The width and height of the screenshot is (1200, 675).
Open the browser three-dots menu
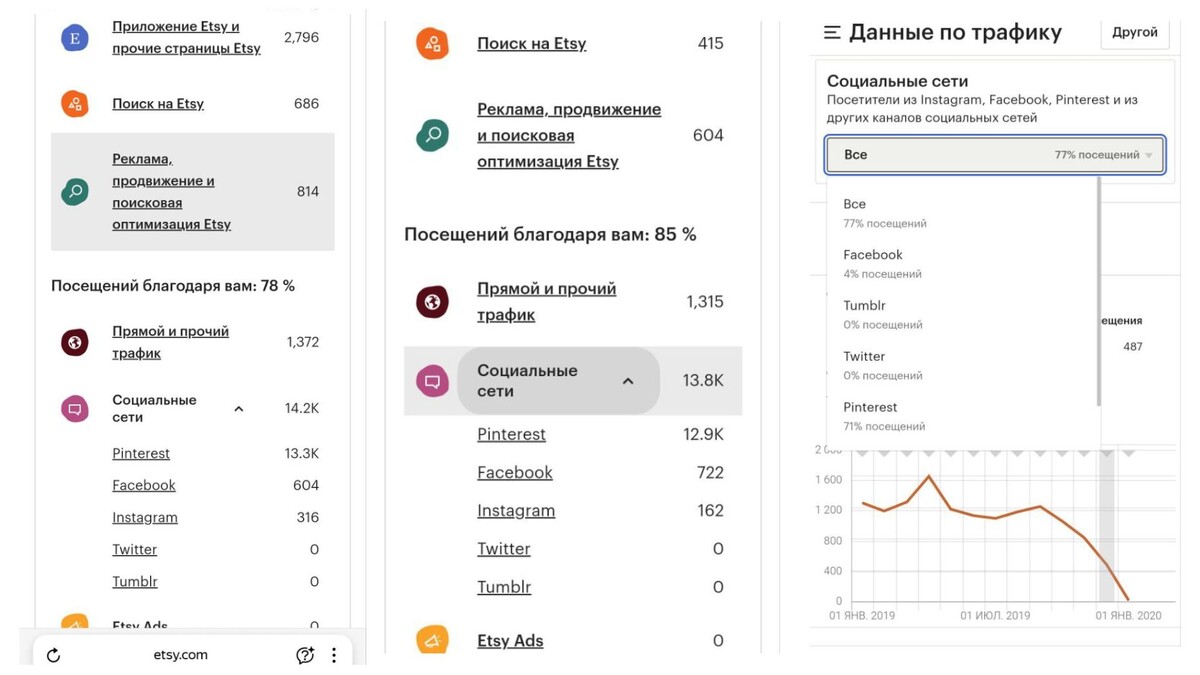coord(334,655)
